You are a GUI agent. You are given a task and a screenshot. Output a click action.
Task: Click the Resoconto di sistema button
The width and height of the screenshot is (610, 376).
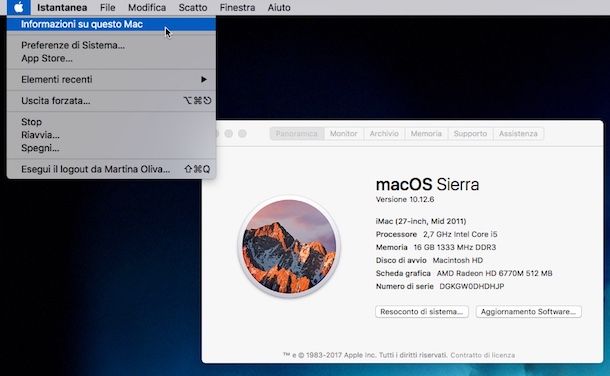coord(422,312)
